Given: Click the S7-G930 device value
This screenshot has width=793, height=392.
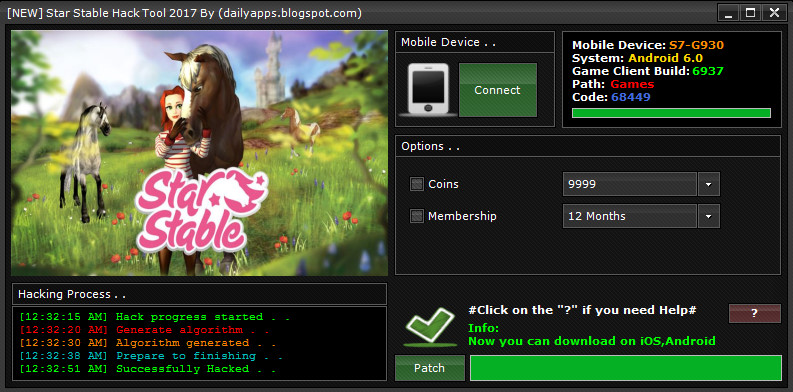Looking at the screenshot, I should (x=696, y=45).
